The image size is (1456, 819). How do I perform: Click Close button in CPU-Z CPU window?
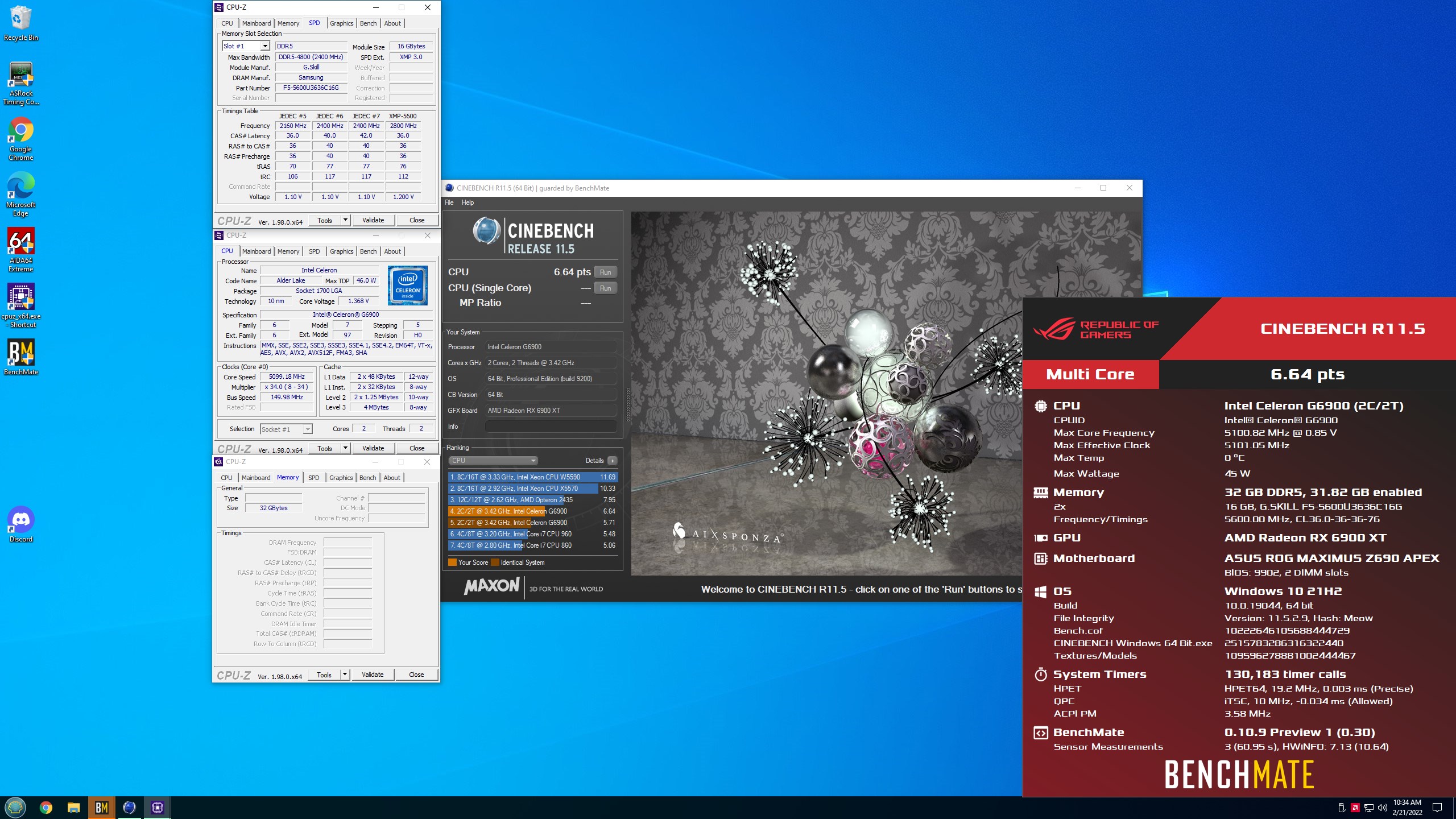pos(417,448)
